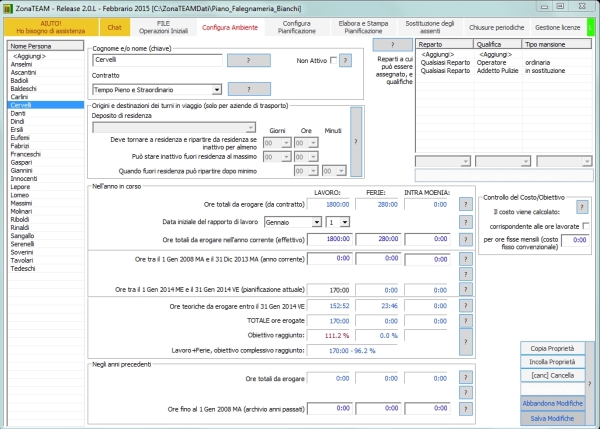The width and height of the screenshot is (600, 429).
Task: Open the Qualifica dropdown below the table
Action: coord(503,161)
